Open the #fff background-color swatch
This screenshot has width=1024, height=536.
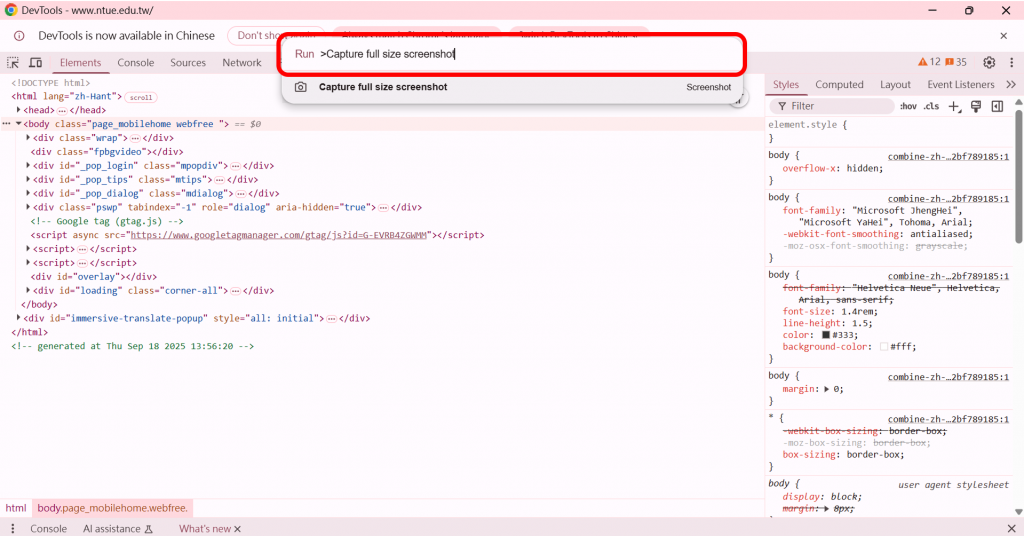884,347
